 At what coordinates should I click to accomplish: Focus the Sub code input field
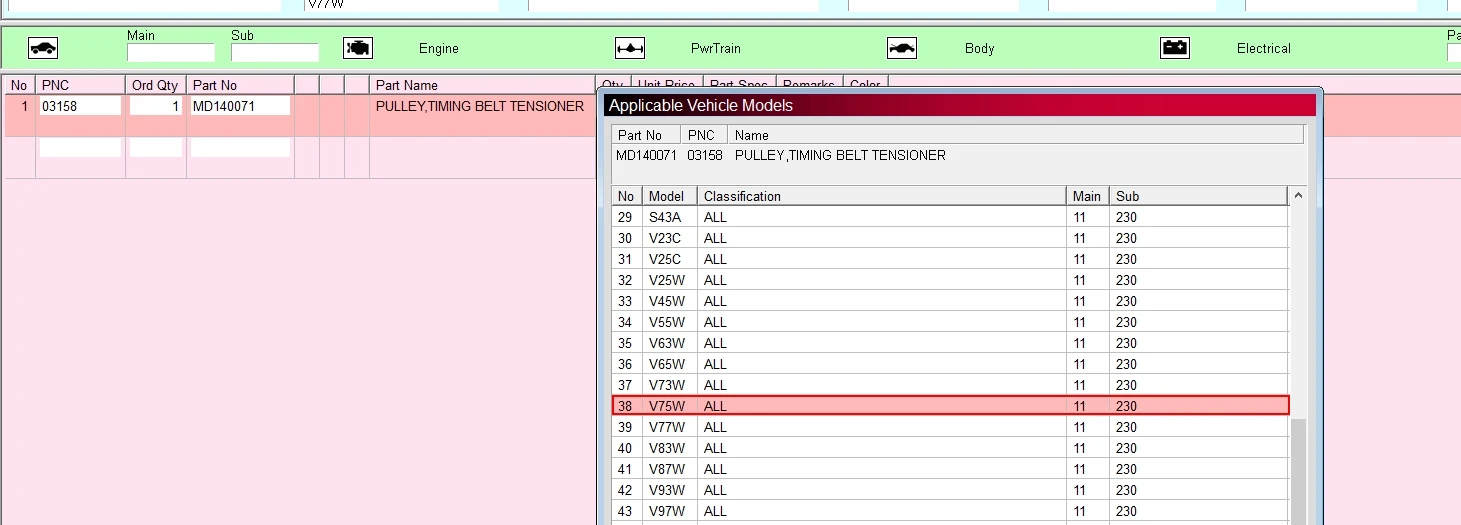click(275, 53)
